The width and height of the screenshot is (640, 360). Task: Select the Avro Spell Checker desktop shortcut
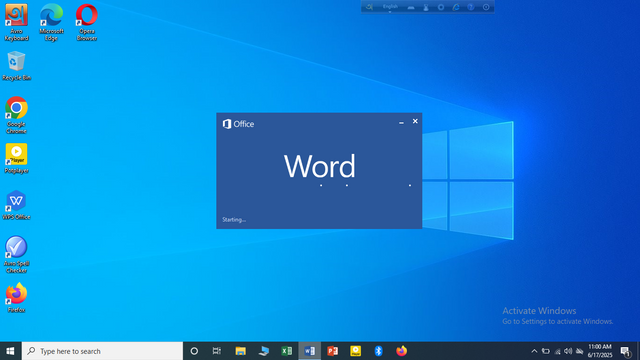(16, 255)
